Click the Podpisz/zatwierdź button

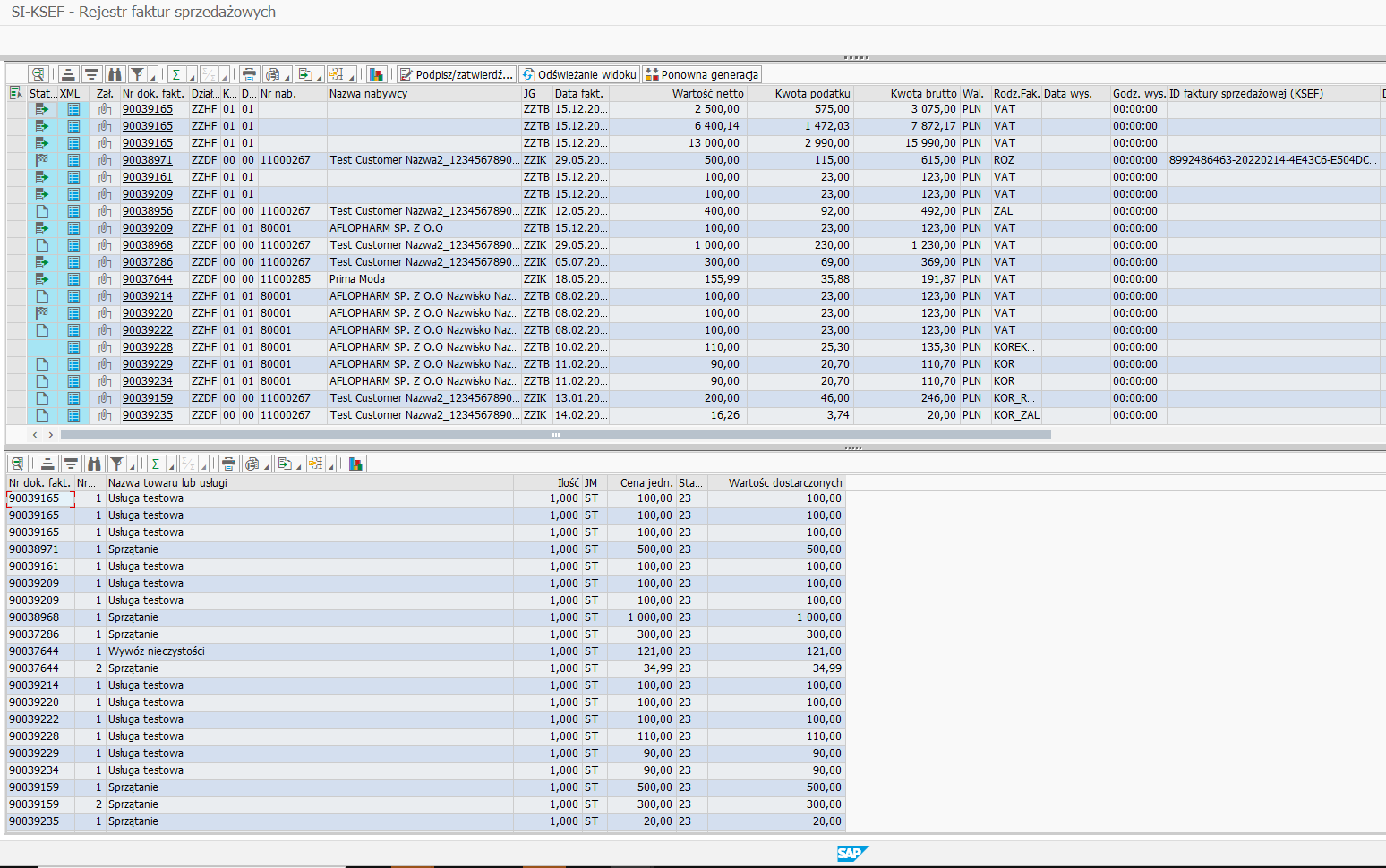pos(457,74)
